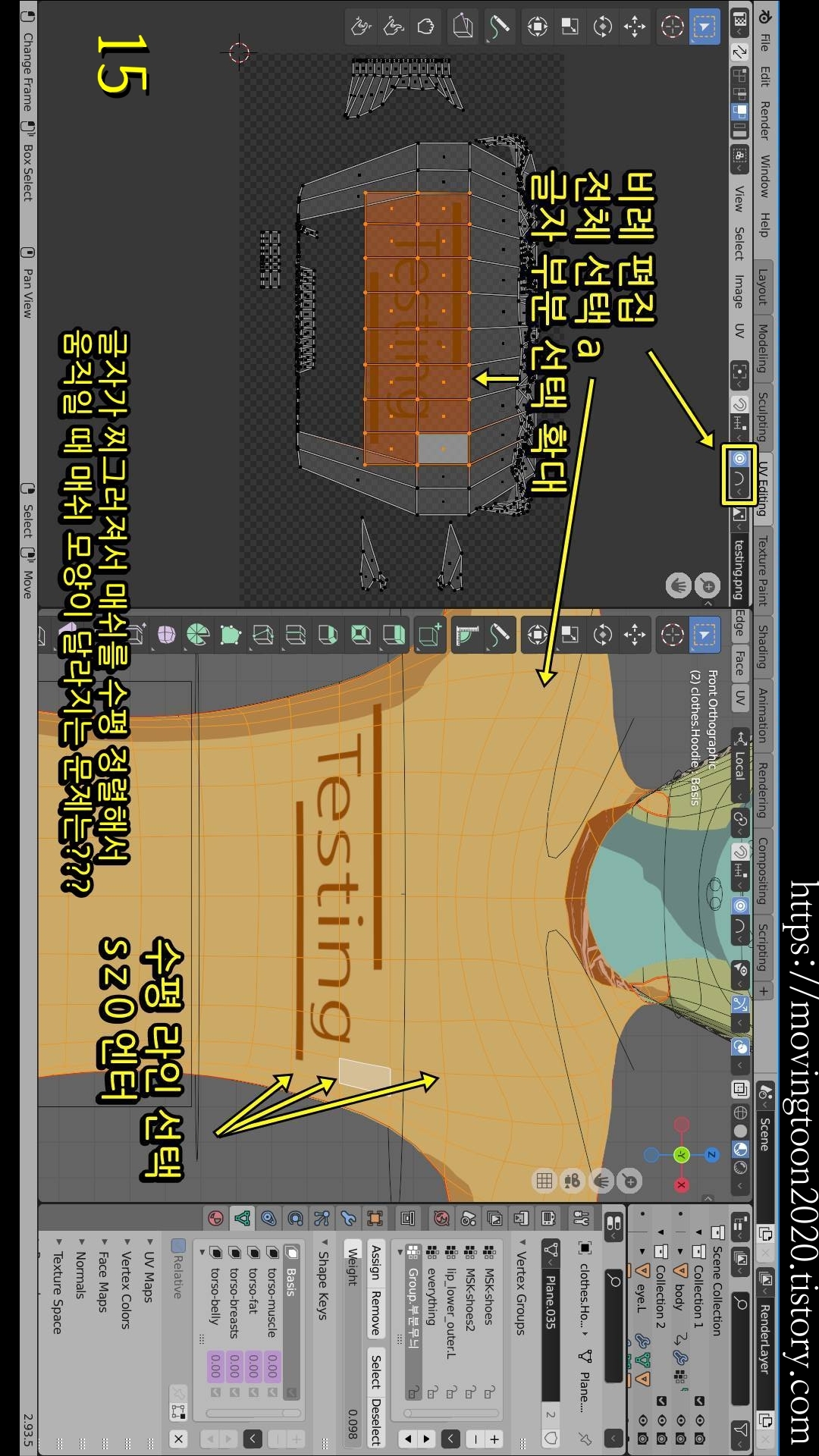The image size is (819, 1456).
Task: Toggle UV sync selection
Action: pyautogui.click(x=739, y=51)
